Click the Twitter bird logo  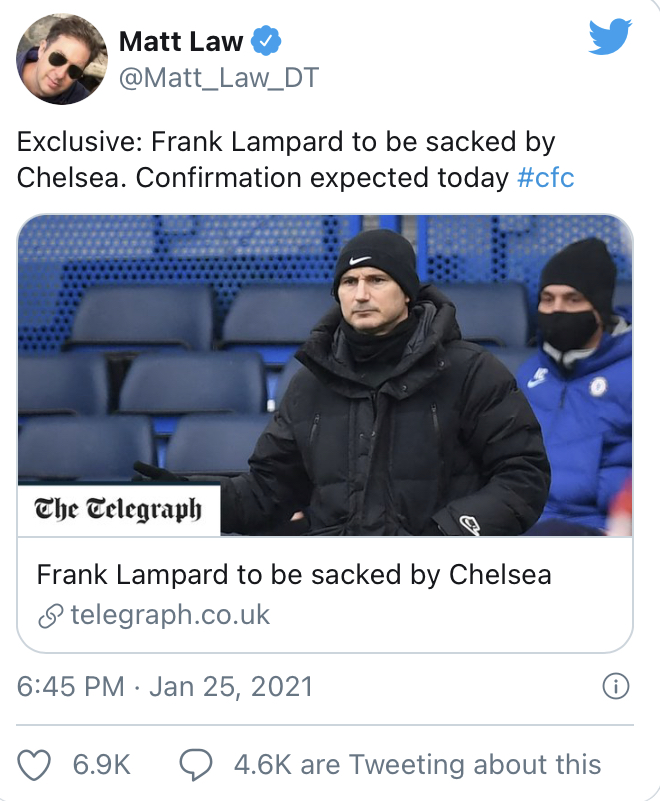pos(610,38)
